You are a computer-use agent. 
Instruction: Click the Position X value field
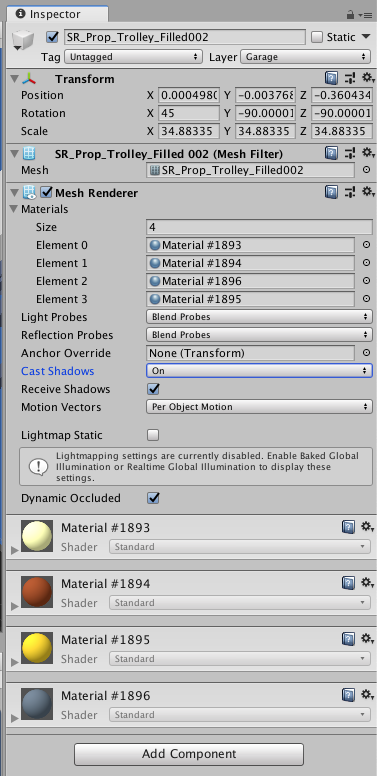tap(189, 95)
